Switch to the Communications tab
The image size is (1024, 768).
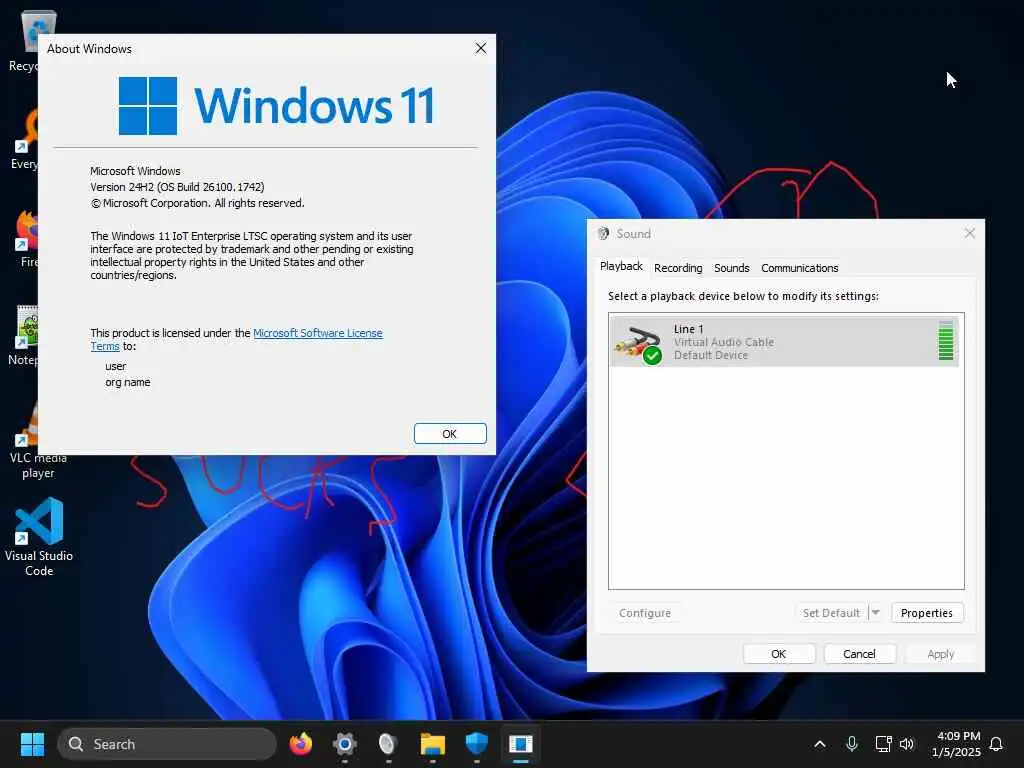(x=799, y=268)
